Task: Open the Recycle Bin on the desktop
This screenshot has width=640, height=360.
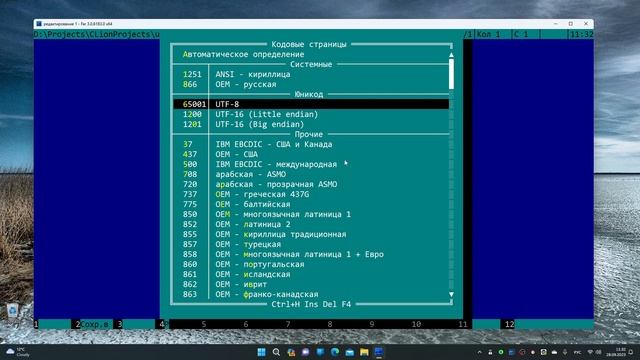Action: point(13,311)
